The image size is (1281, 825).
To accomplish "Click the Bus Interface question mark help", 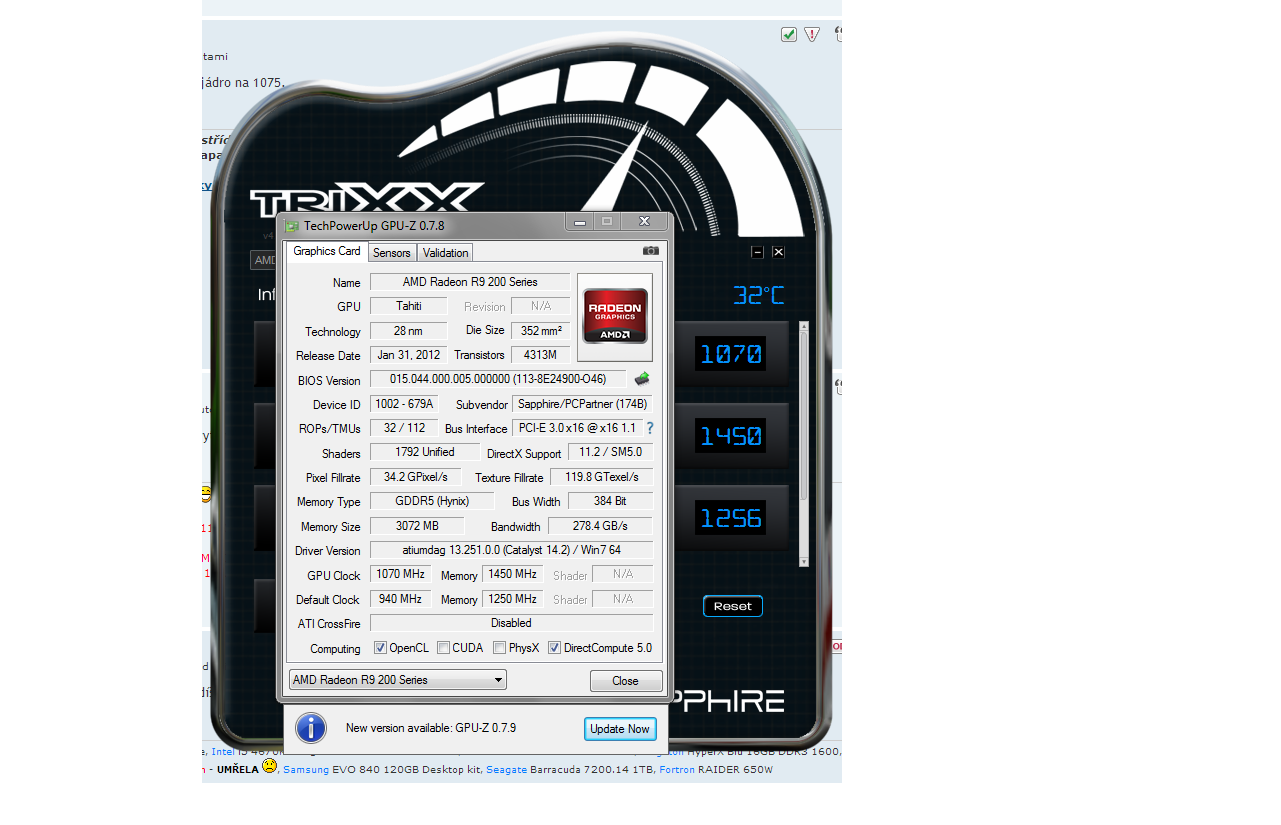I will point(650,428).
